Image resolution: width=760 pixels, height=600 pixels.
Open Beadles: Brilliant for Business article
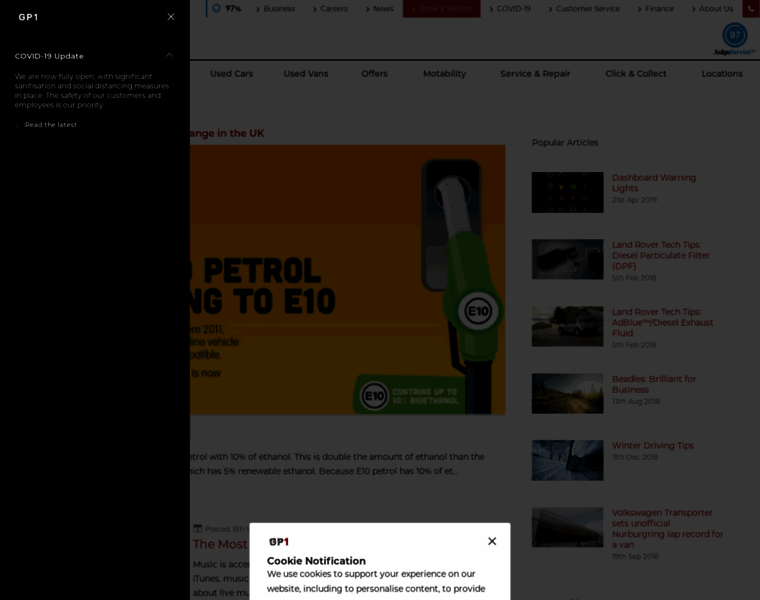pyautogui.click(x=653, y=384)
